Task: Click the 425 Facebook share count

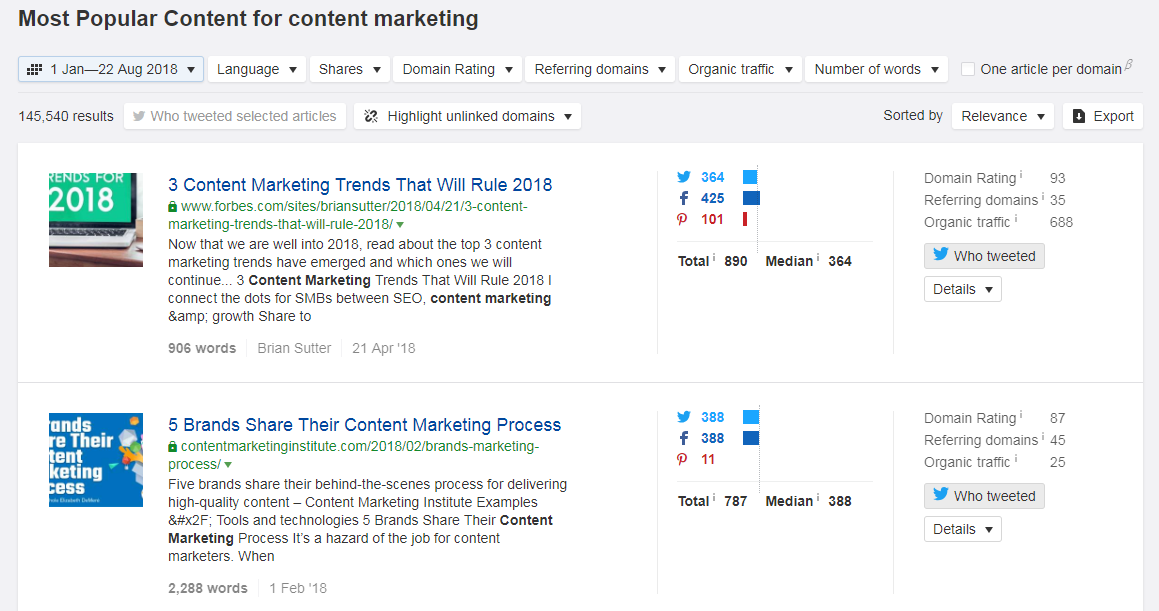Action: tap(713, 198)
